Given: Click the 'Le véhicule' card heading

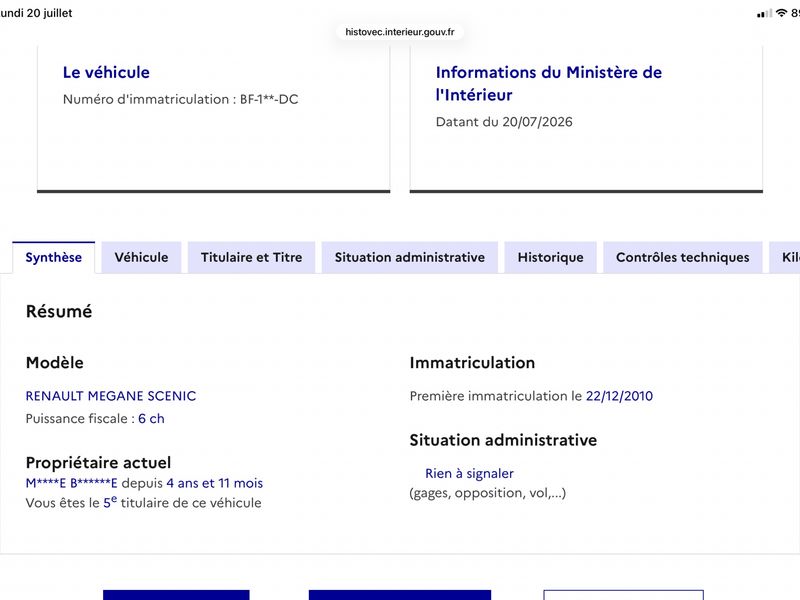Looking at the screenshot, I should (106, 72).
